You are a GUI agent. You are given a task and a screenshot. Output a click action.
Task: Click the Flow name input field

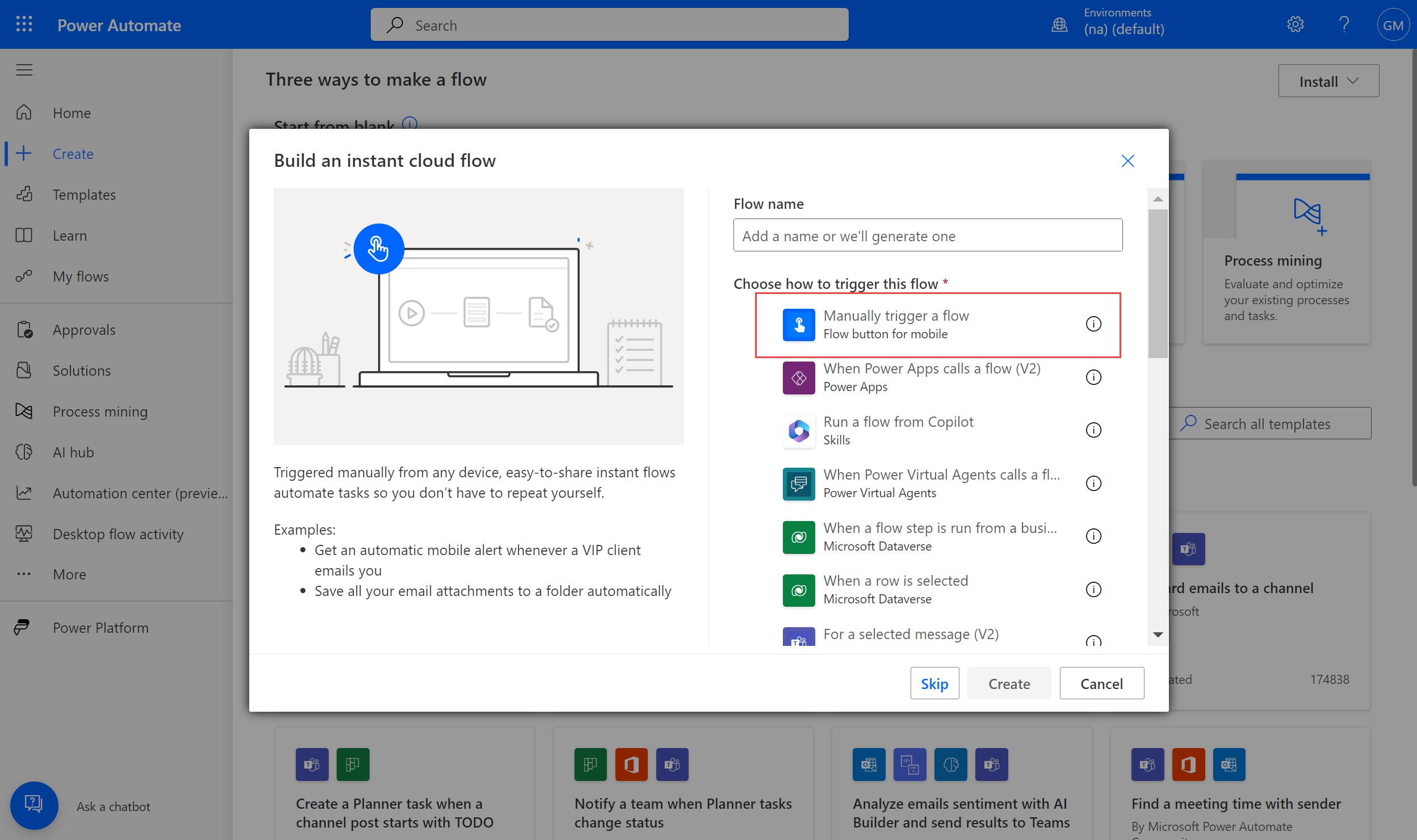pyautogui.click(x=927, y=236)
